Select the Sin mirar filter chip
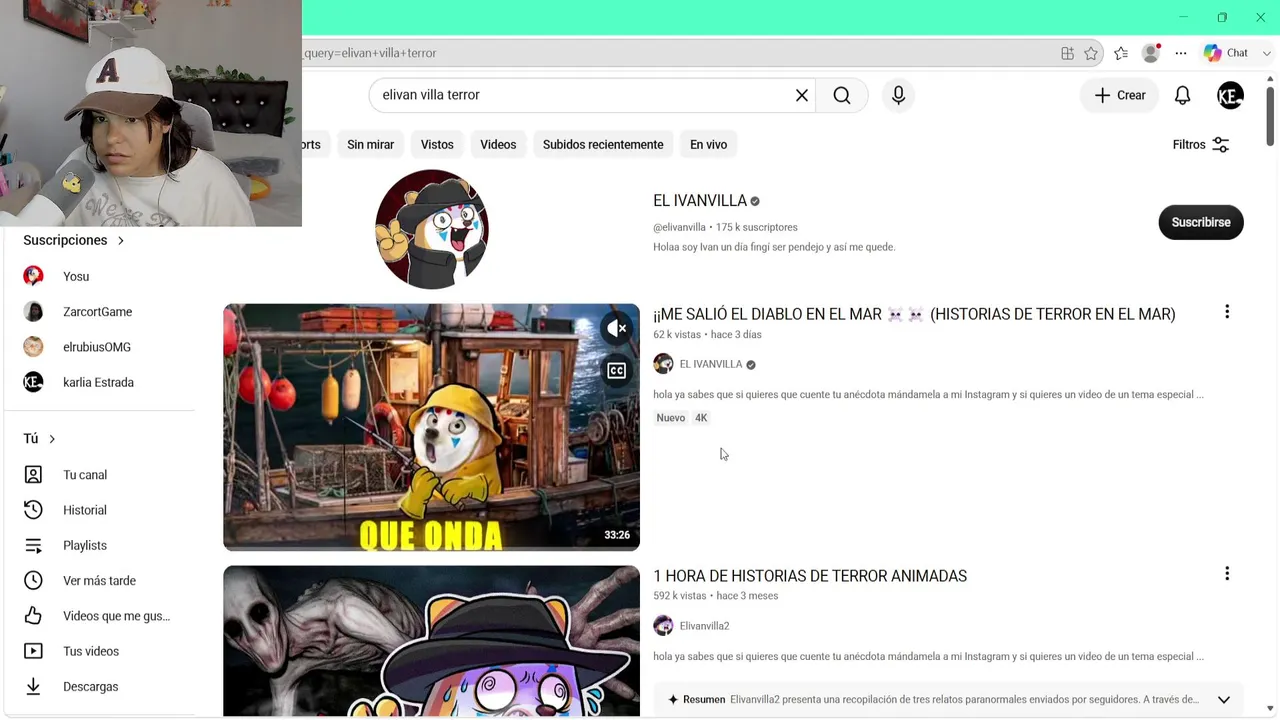1280x720 pixels. pos(370,145)
